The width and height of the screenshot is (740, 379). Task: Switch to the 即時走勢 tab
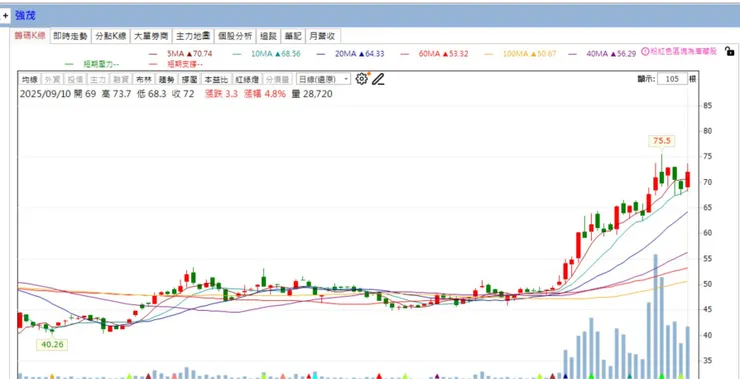click(x=70, y=36)
